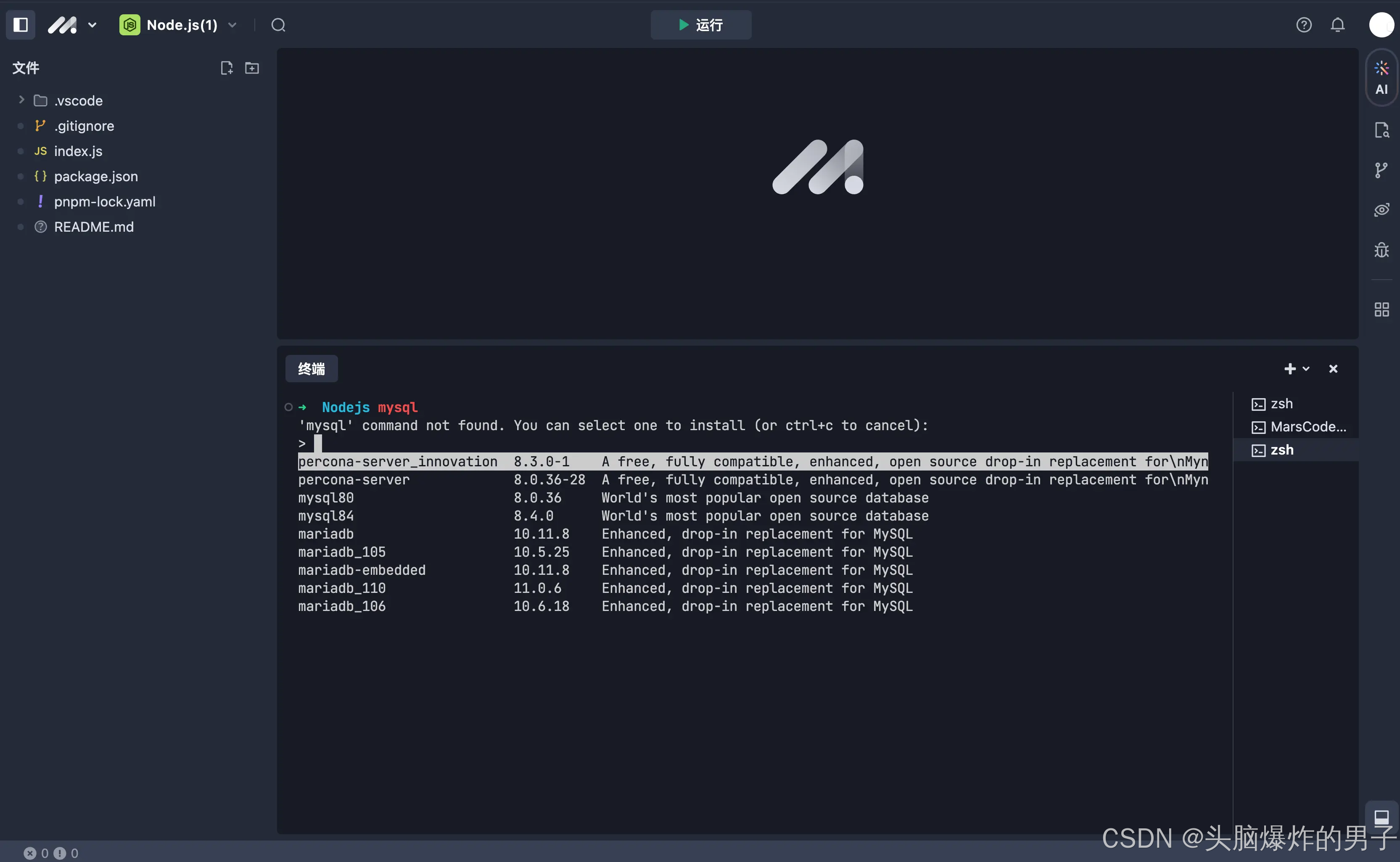
Task: Toggle the bottom terminal panel
Action: [1381, 817]
